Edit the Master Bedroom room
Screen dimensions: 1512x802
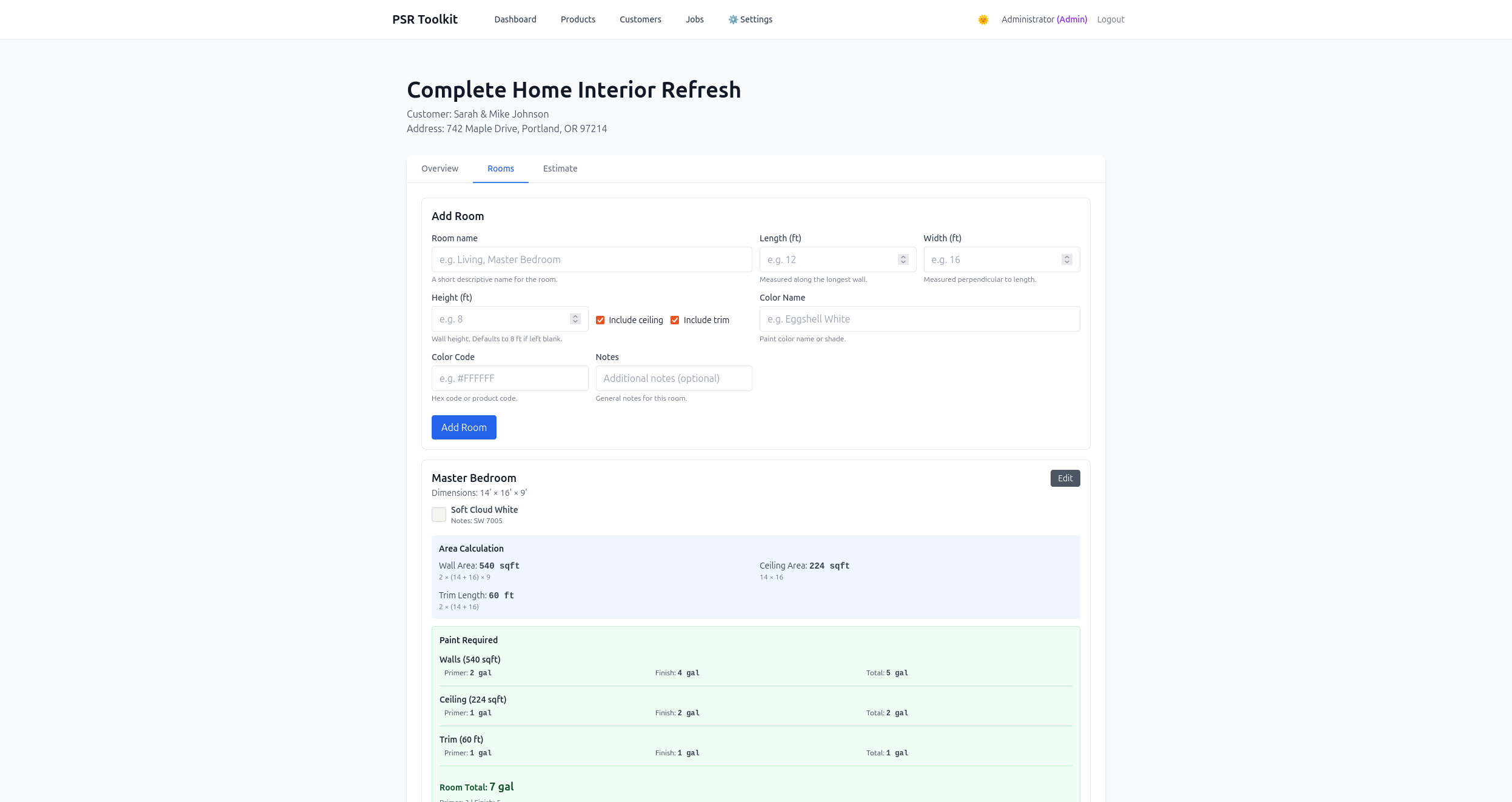coord(1065,478)
